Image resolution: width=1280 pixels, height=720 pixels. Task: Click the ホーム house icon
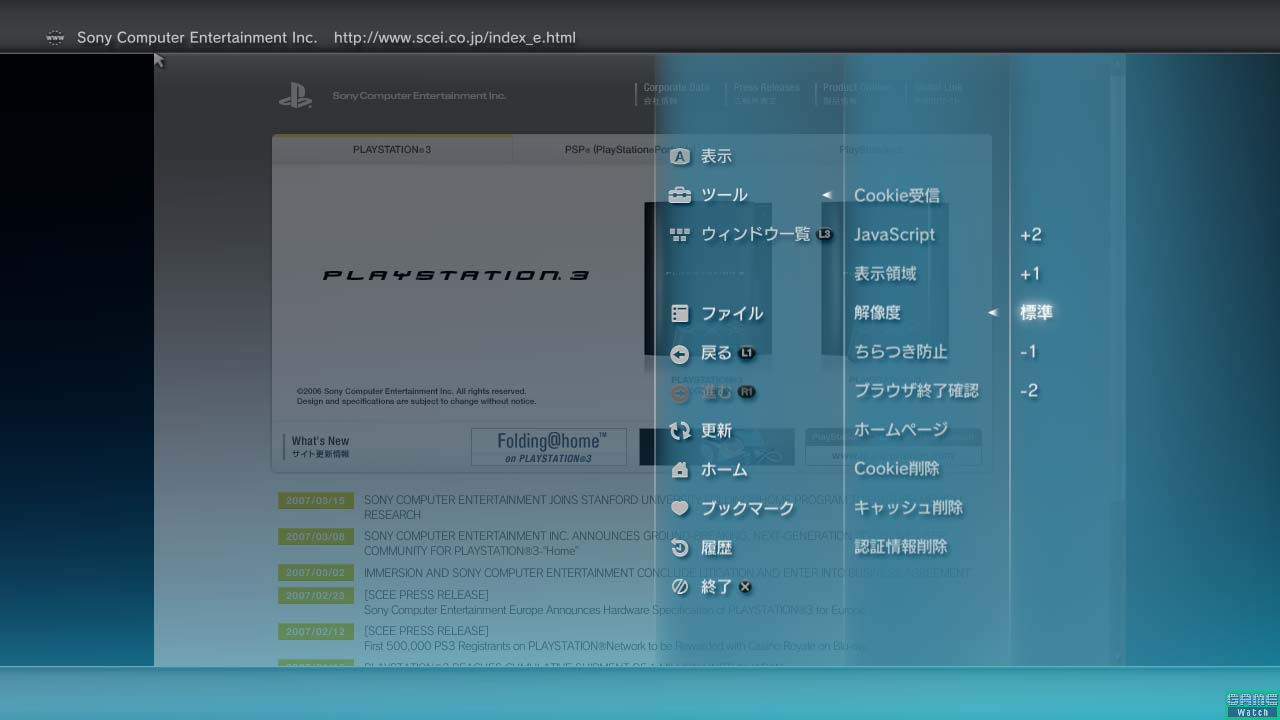680,470
